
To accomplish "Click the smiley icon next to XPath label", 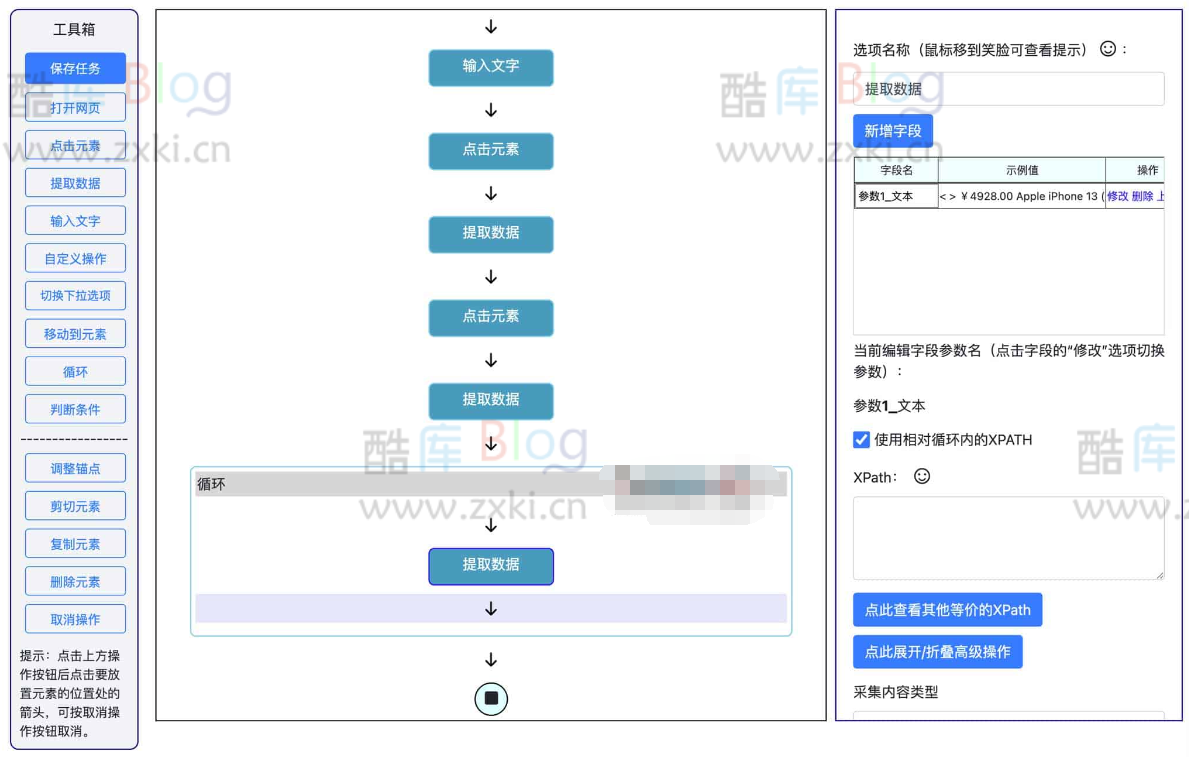I will click(921, 477).
